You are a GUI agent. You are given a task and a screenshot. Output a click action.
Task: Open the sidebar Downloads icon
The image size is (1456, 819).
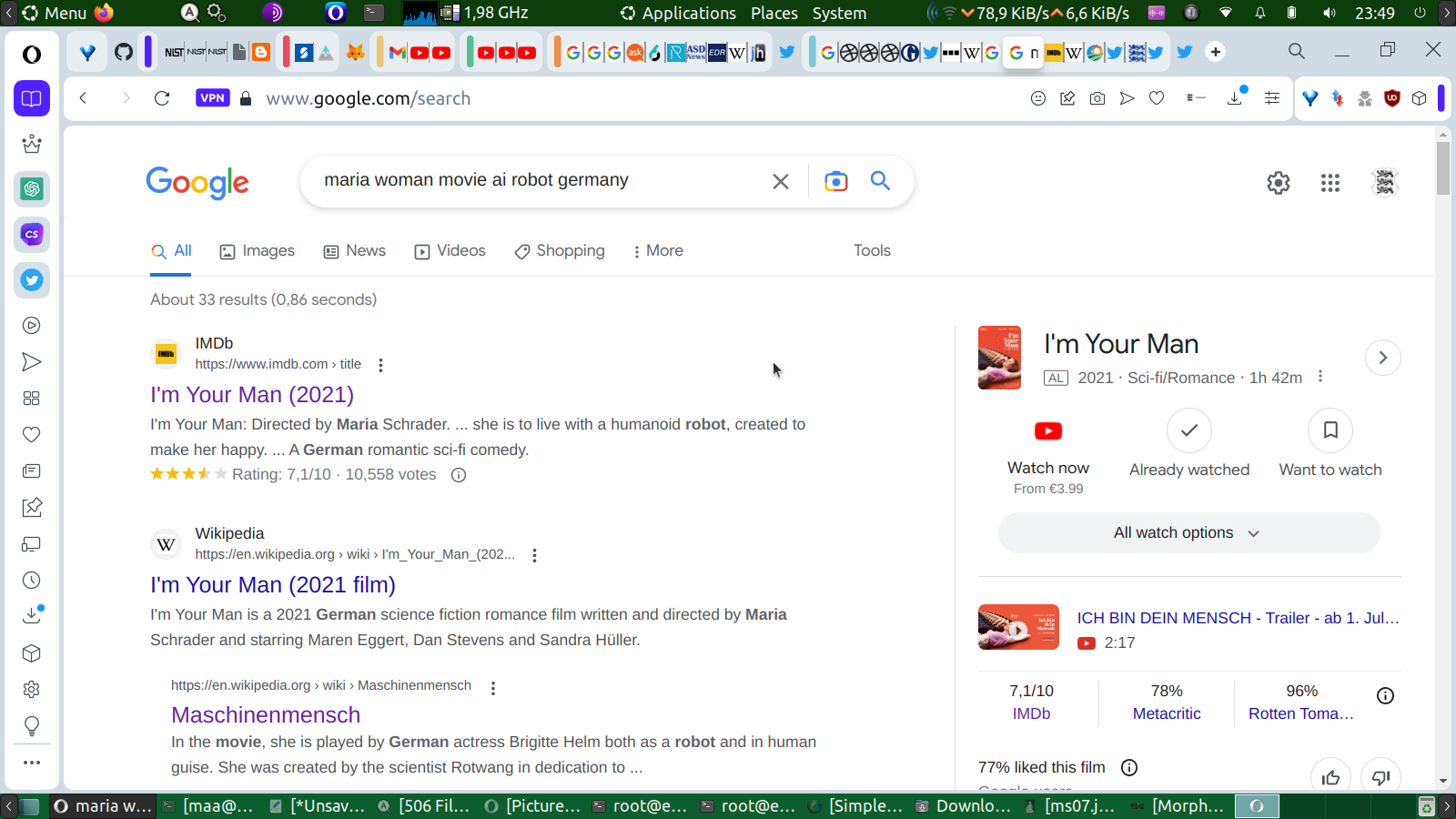(x=32, y=615)
